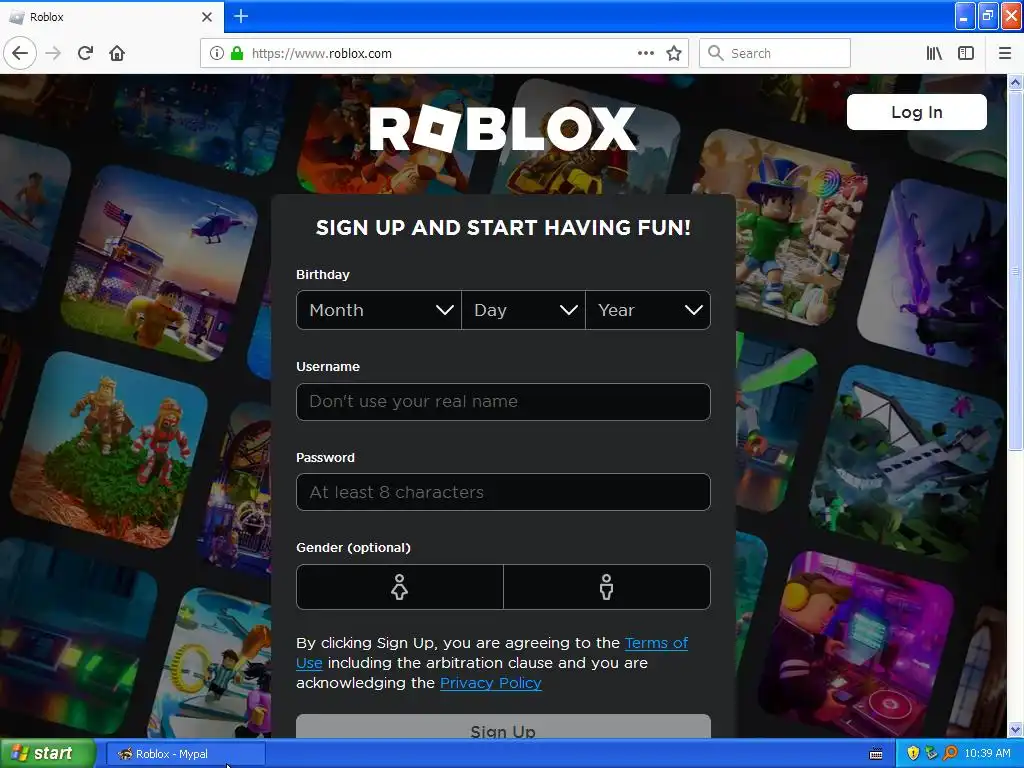Select the female gender icon

point(400,587)
